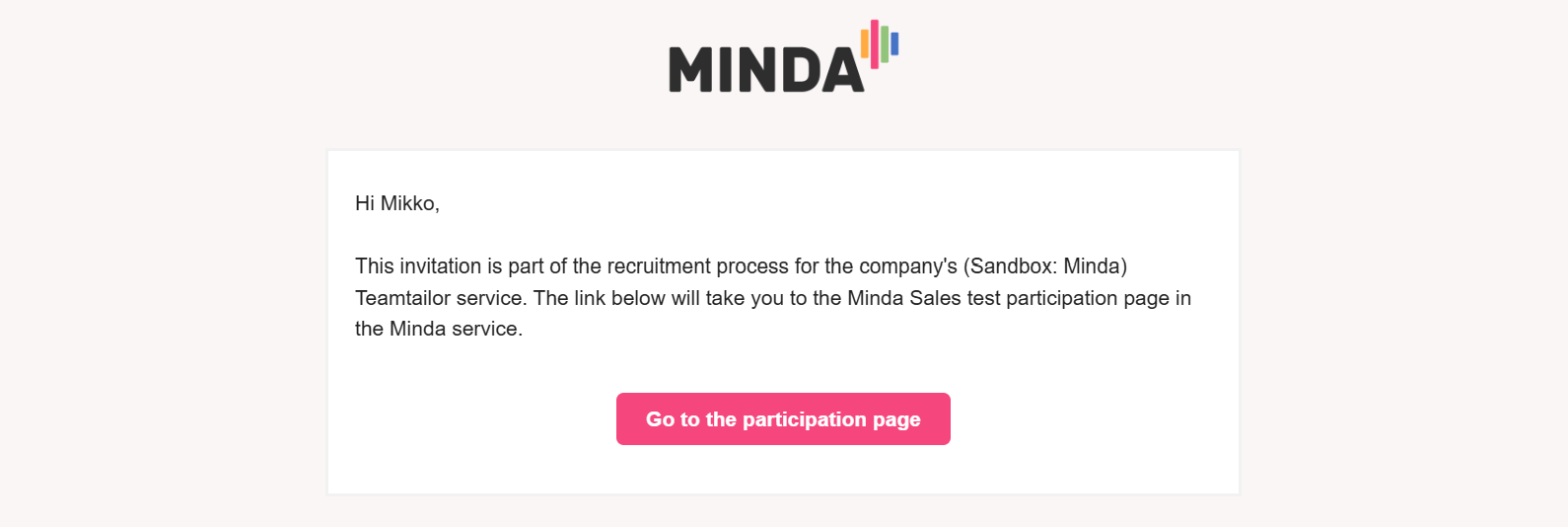Click the letter N in the logo
This screenshot has width=1568, height=527.
(x=755, y=70)
